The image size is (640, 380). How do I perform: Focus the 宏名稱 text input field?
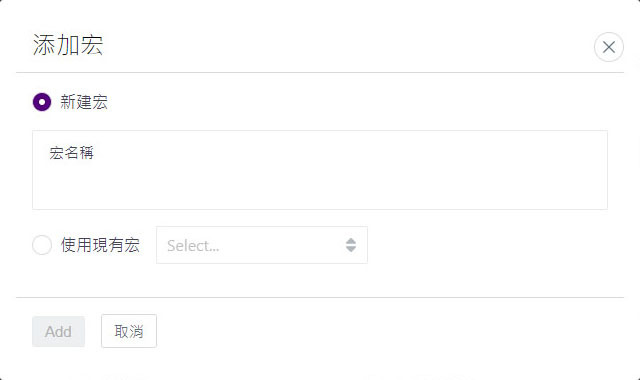[320, 170]
